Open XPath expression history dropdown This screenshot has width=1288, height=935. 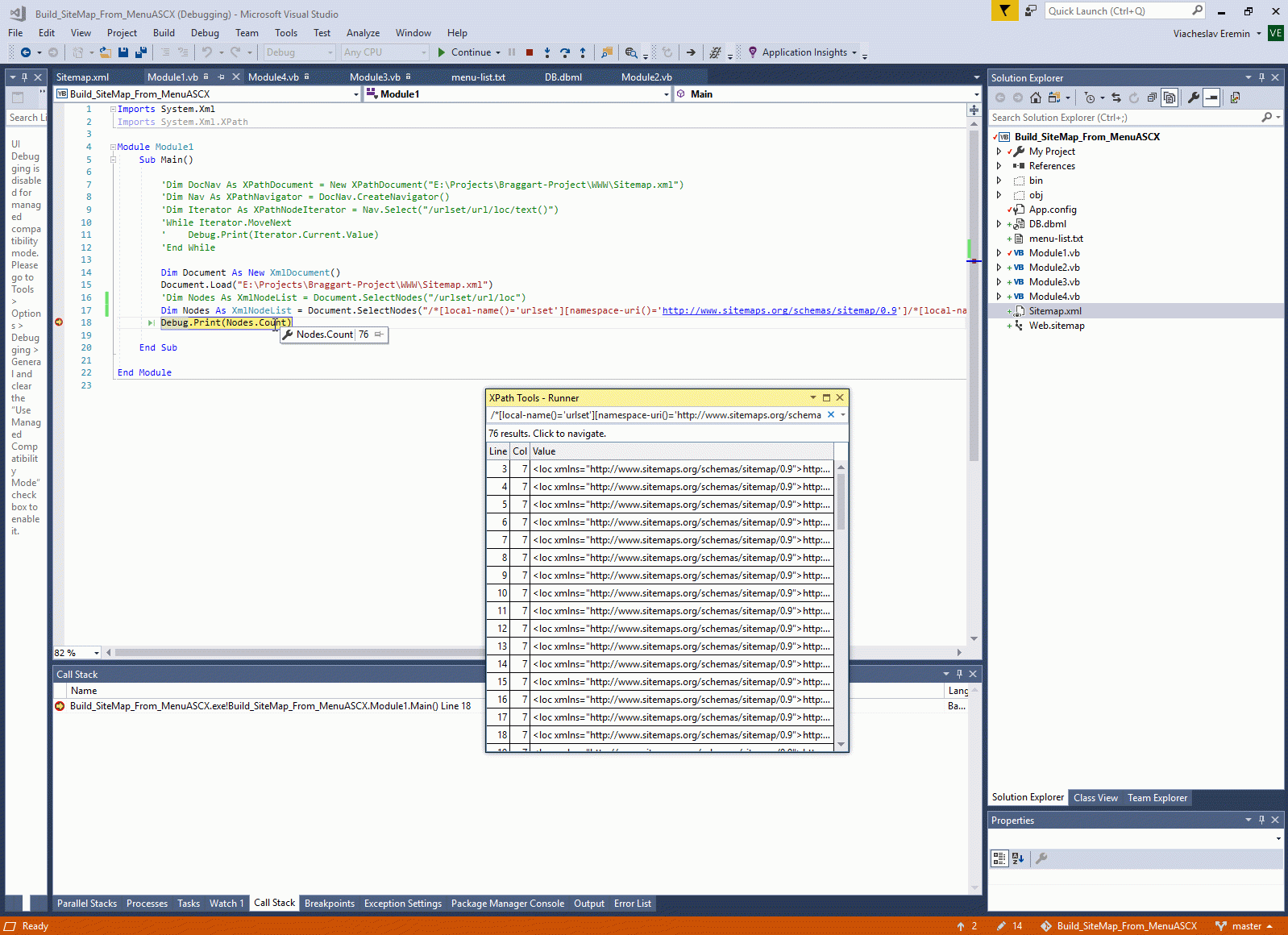pos(843,415)
